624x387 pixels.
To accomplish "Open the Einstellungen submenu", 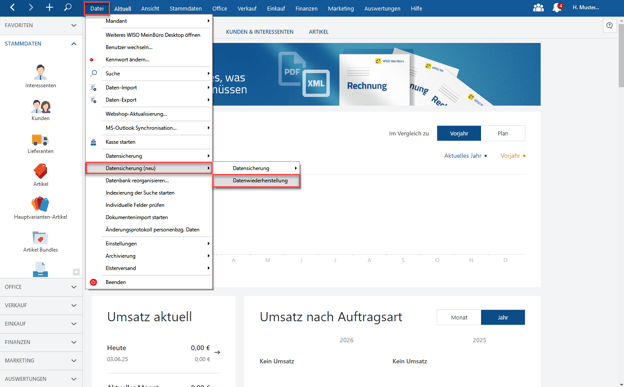I will tap(149, 243).
